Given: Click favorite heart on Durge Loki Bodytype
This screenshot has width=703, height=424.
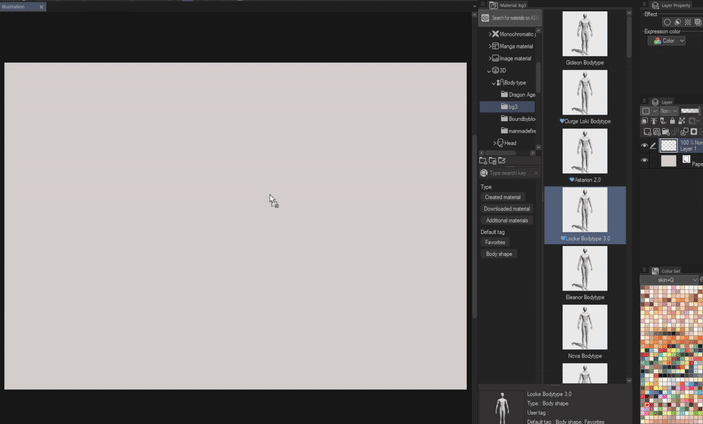Looking at the screenshot, I should point(562,121).
